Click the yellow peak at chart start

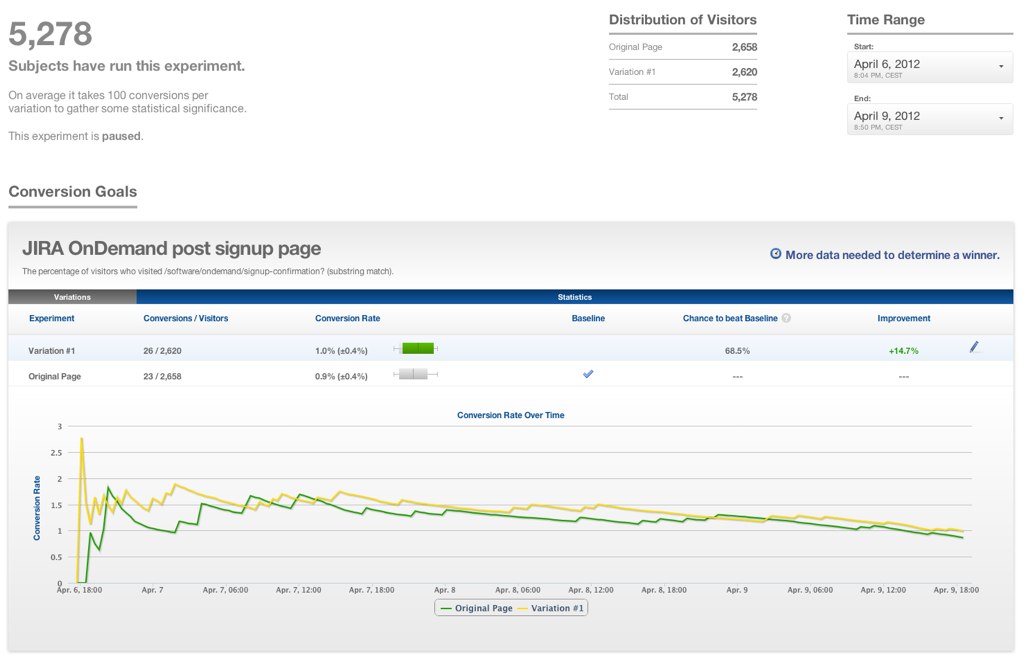click(x=82, y=439)
